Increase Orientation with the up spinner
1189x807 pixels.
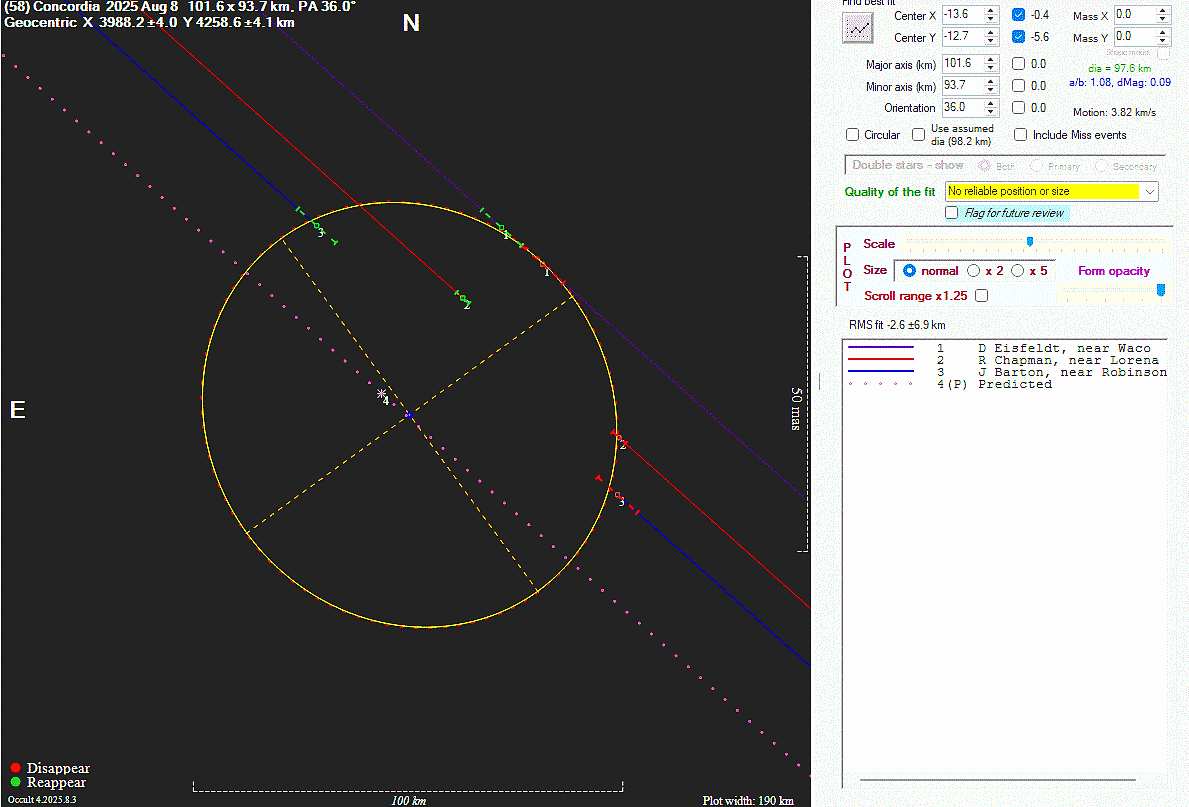[991, 103]
